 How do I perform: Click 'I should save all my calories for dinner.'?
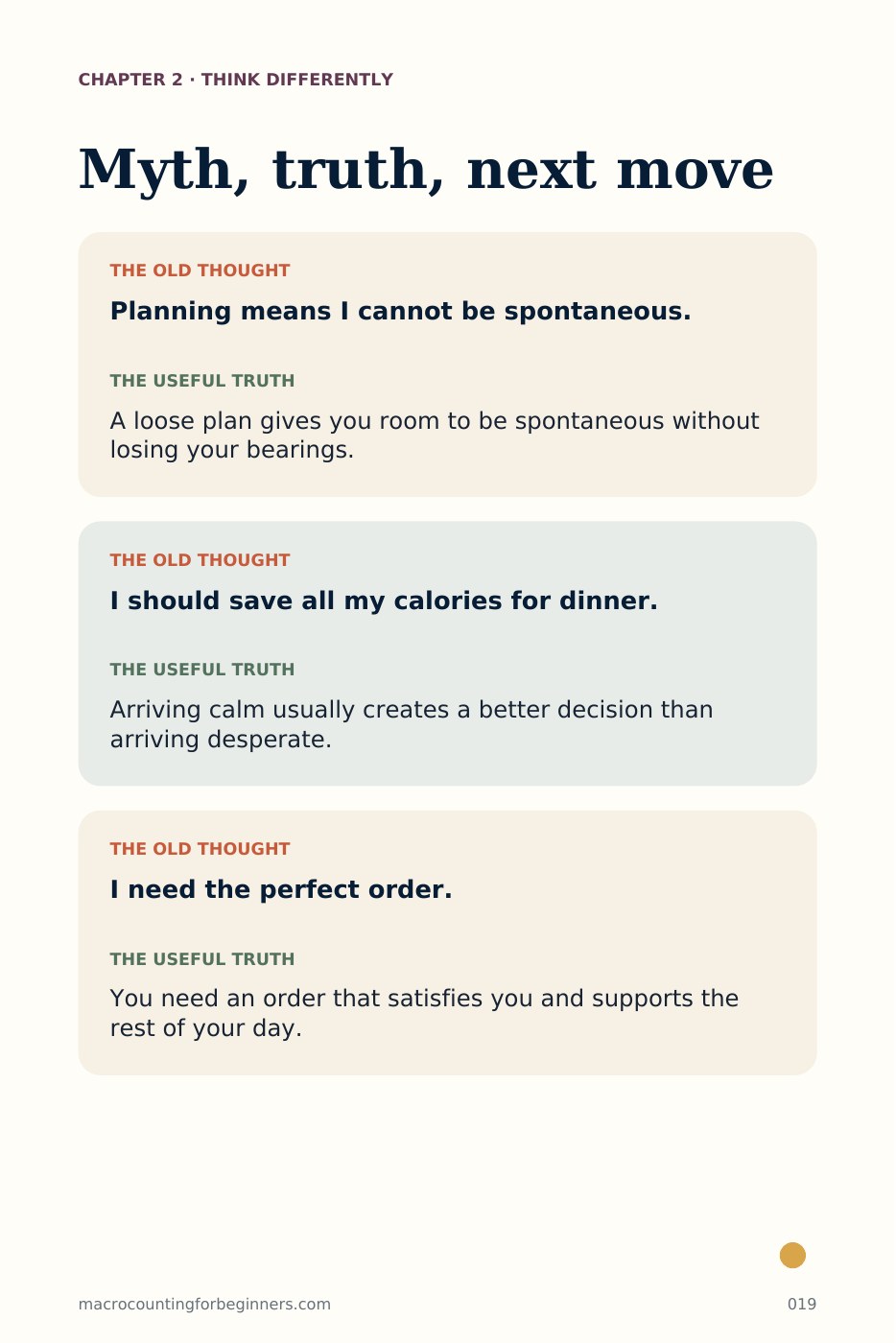pos(384,601)
